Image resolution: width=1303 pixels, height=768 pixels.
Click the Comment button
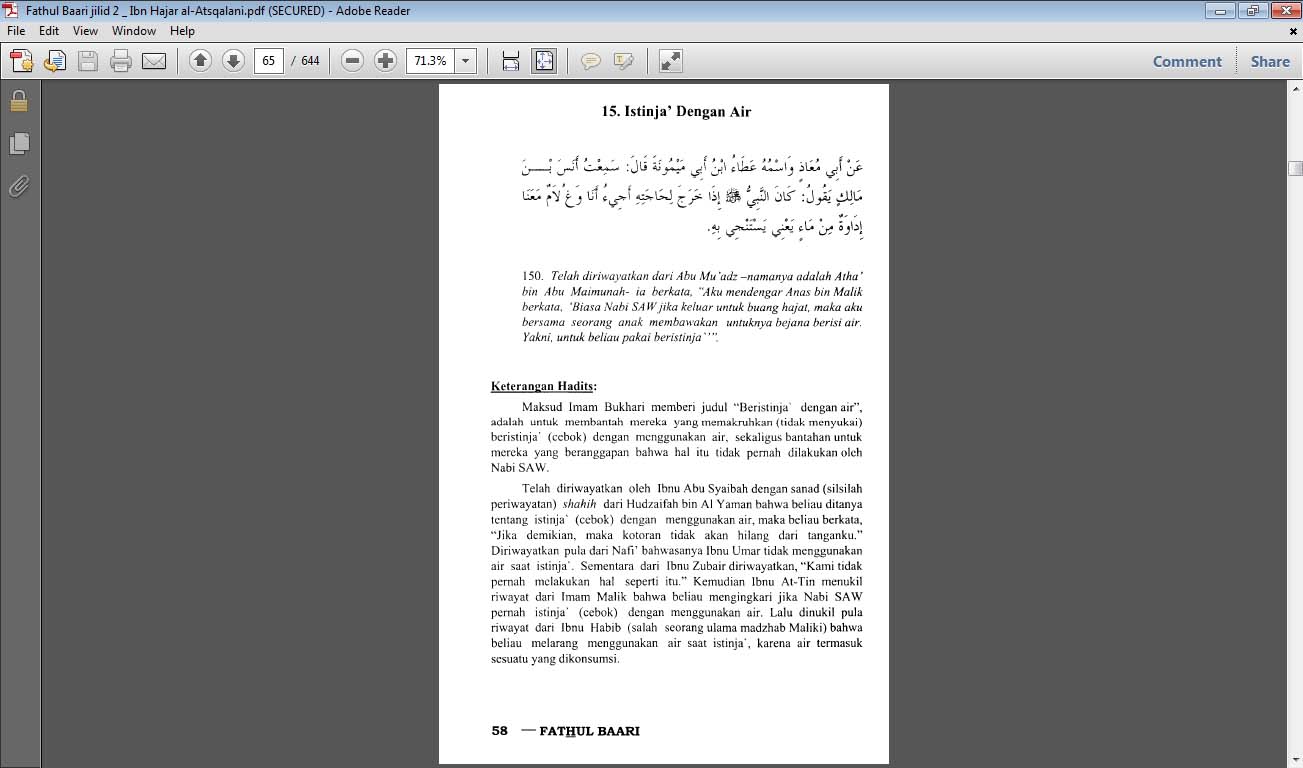pyautogui.click(x=1186, y=61)
